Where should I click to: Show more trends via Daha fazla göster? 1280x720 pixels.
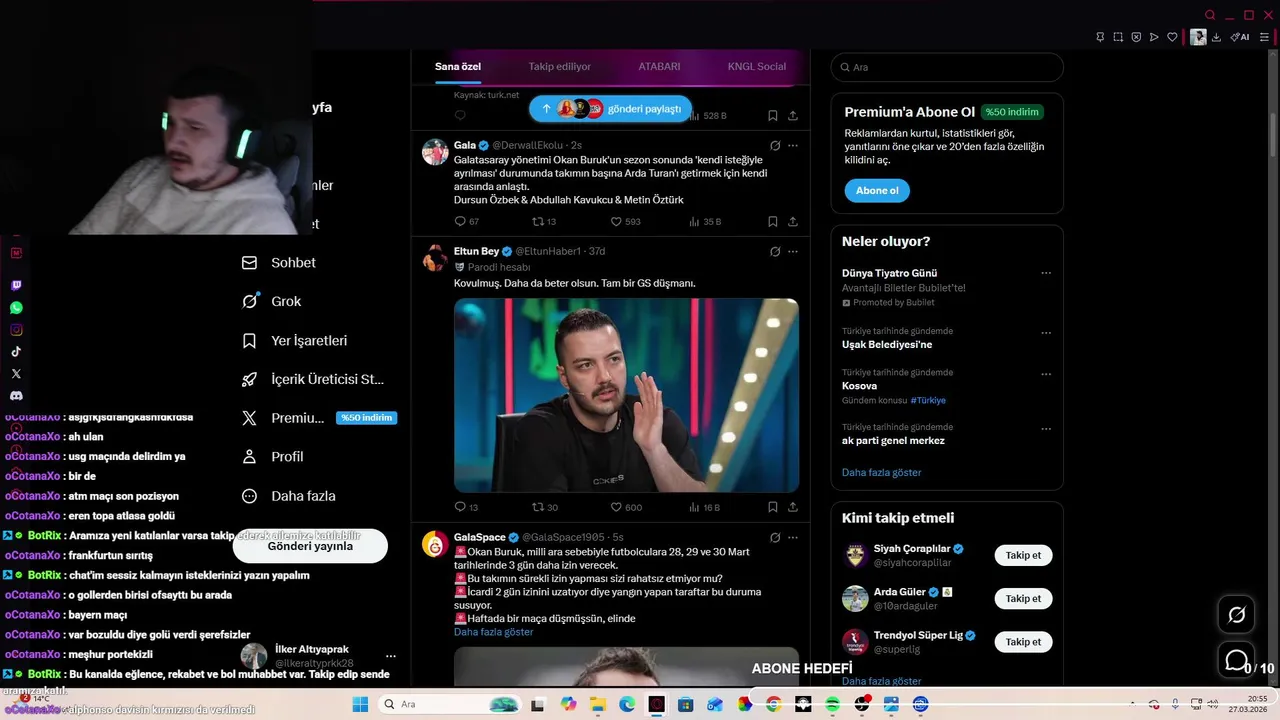(x=881, y=473)
